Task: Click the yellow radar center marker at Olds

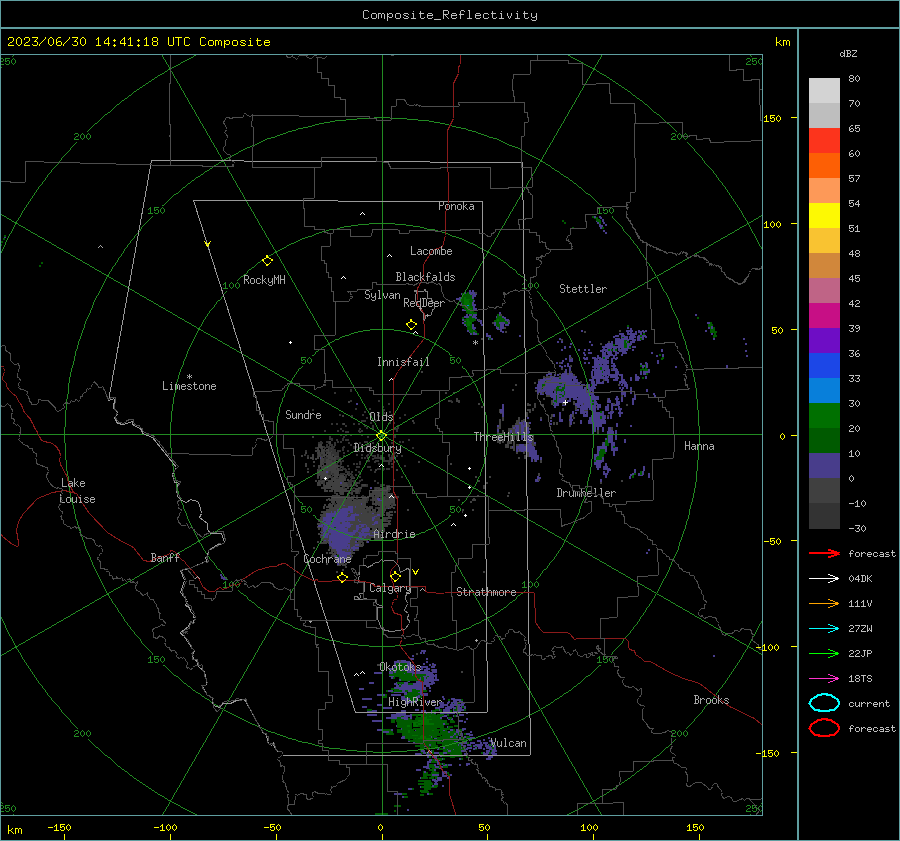Action: 381,436
